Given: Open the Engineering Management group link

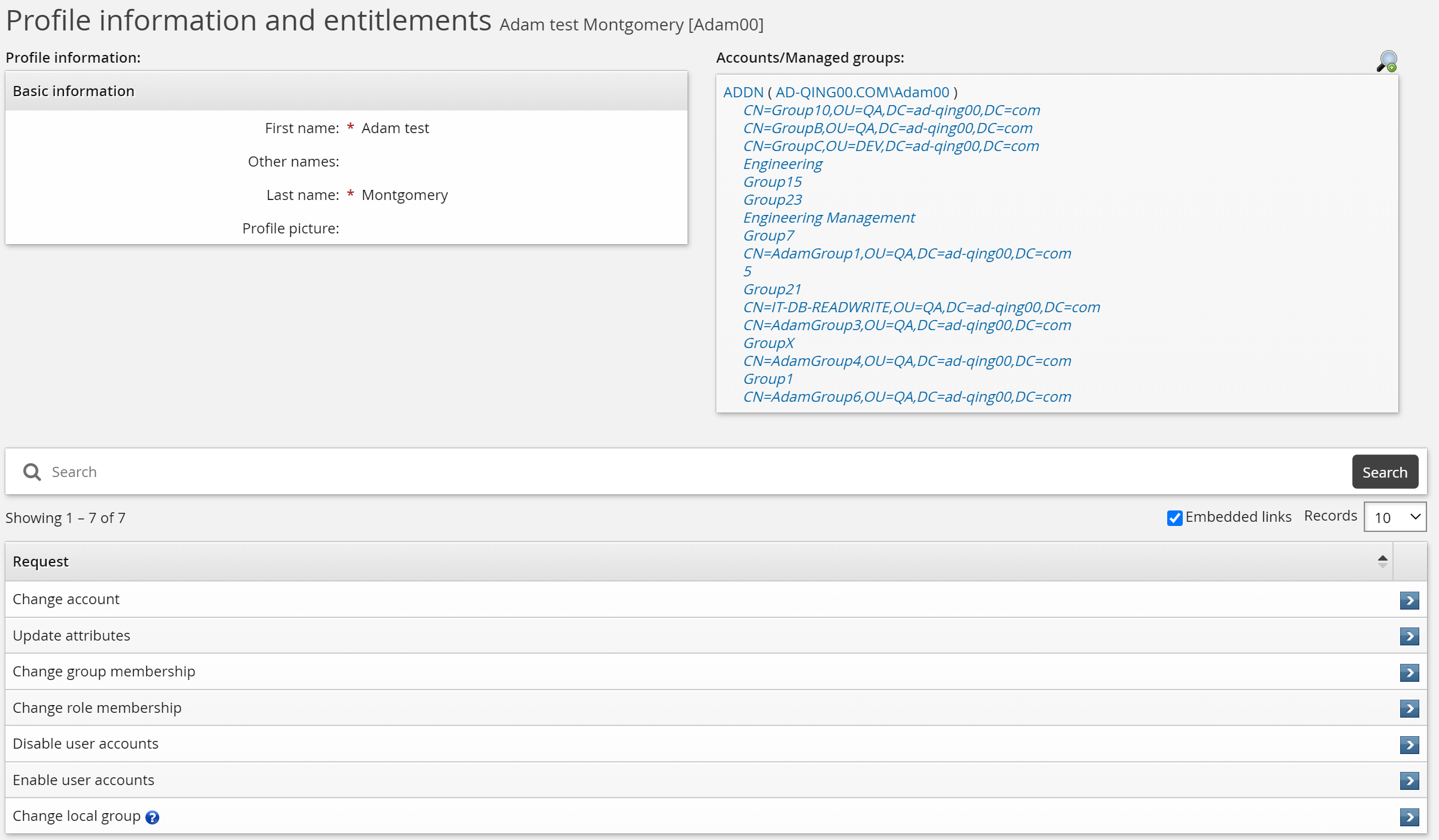Looking at the screenshot, I should coord(829,218).
